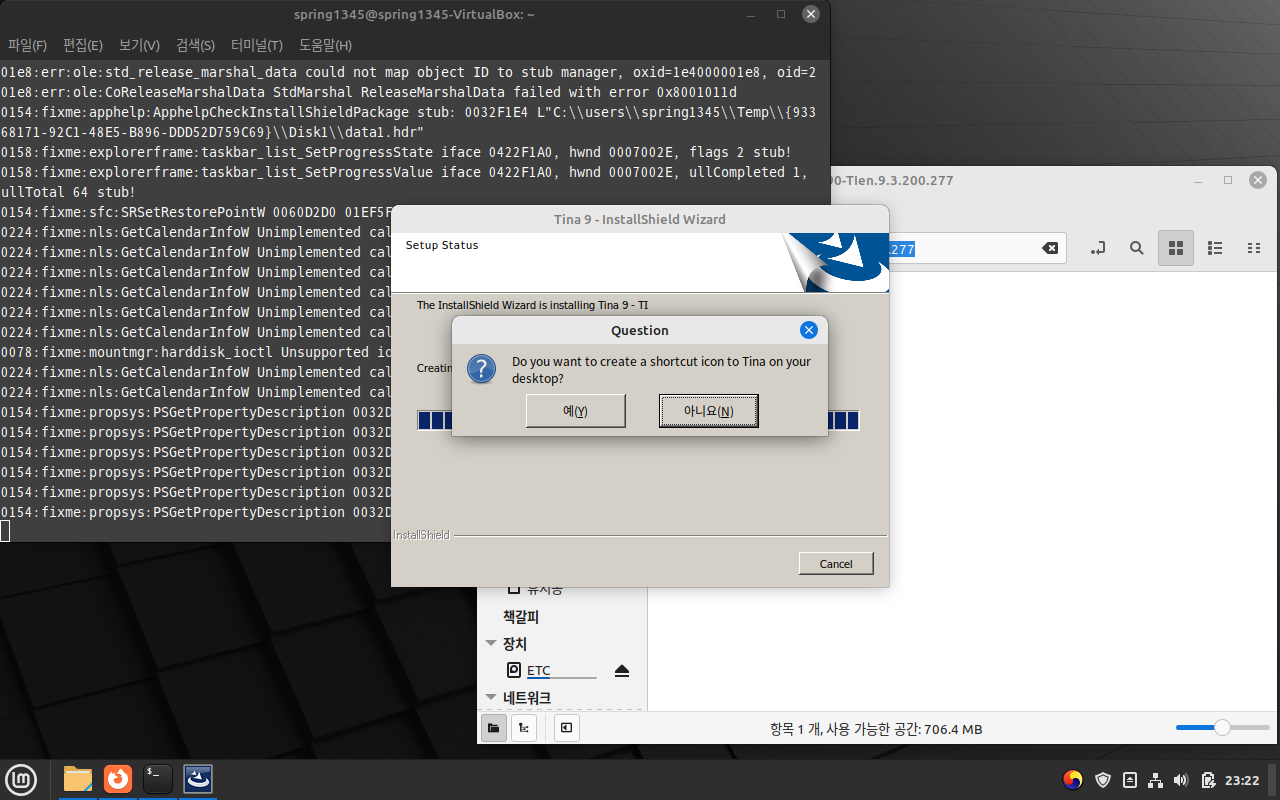Click the installation progress bar
The width and height of the screenshot is (1280, 800).
click(x=638, y=420)
